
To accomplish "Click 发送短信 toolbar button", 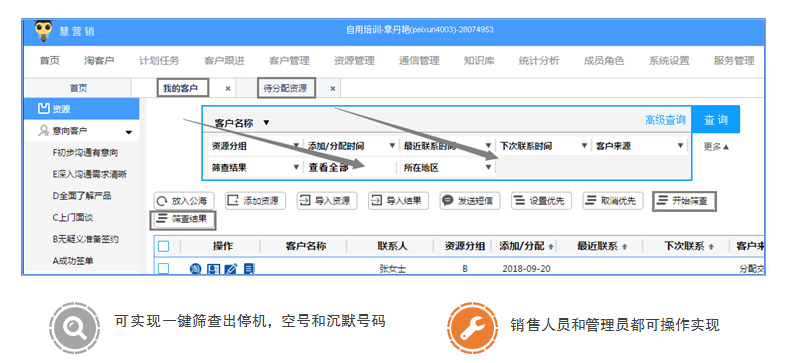I will pos(470,201).
